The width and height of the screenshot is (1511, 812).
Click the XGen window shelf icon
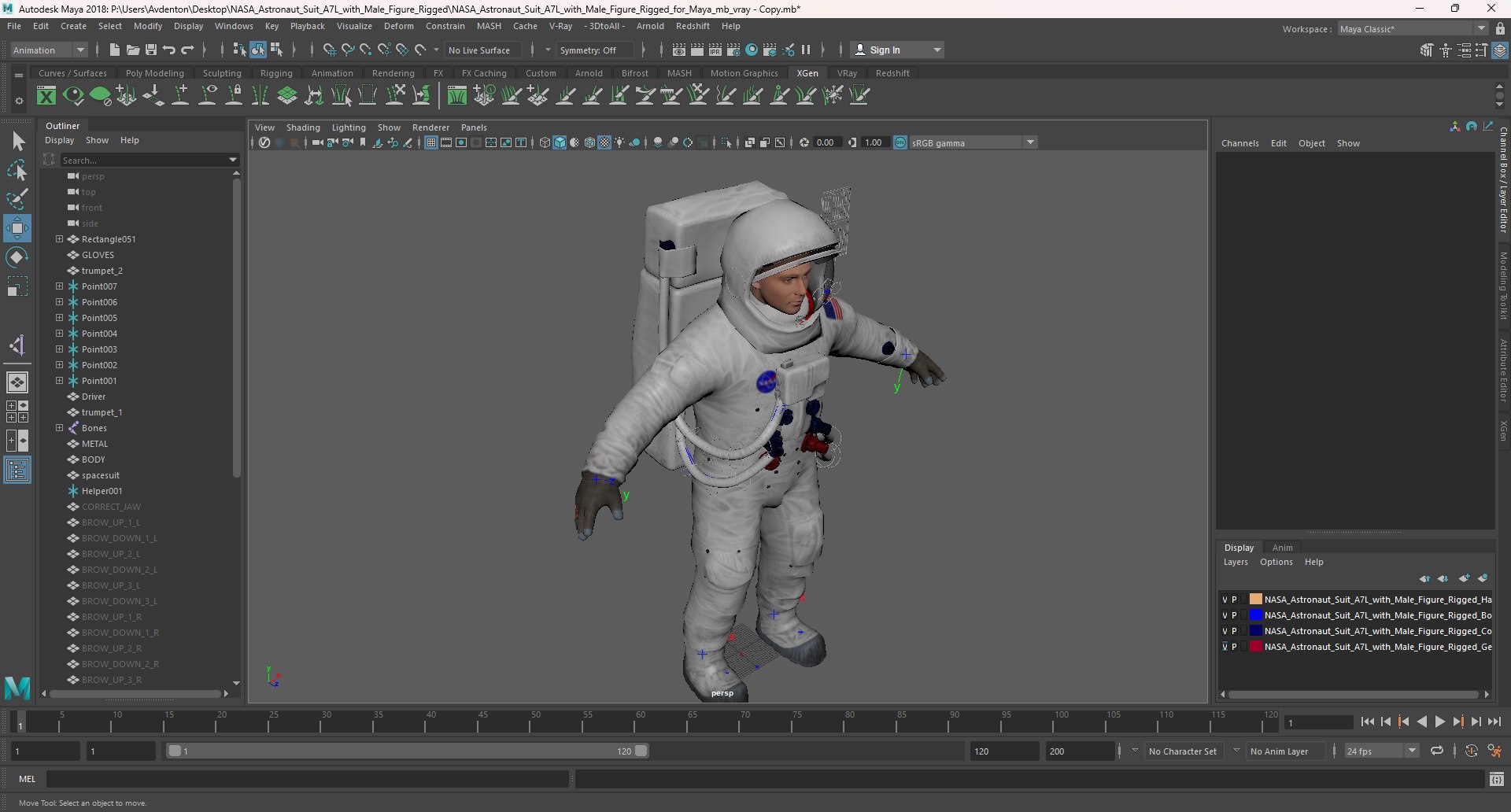[x=46, y=96]
